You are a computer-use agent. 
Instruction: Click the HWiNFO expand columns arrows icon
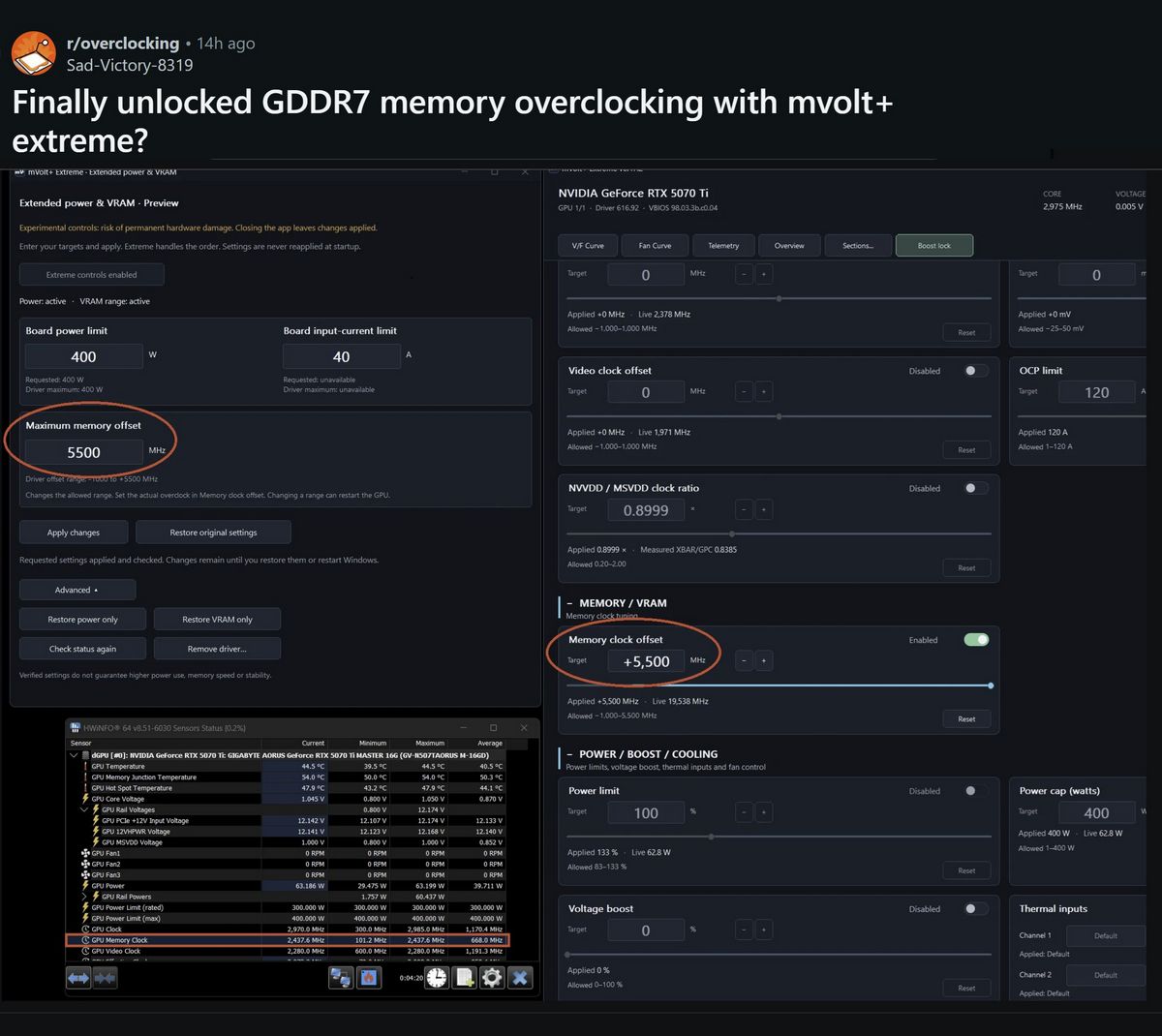(78, 978)
